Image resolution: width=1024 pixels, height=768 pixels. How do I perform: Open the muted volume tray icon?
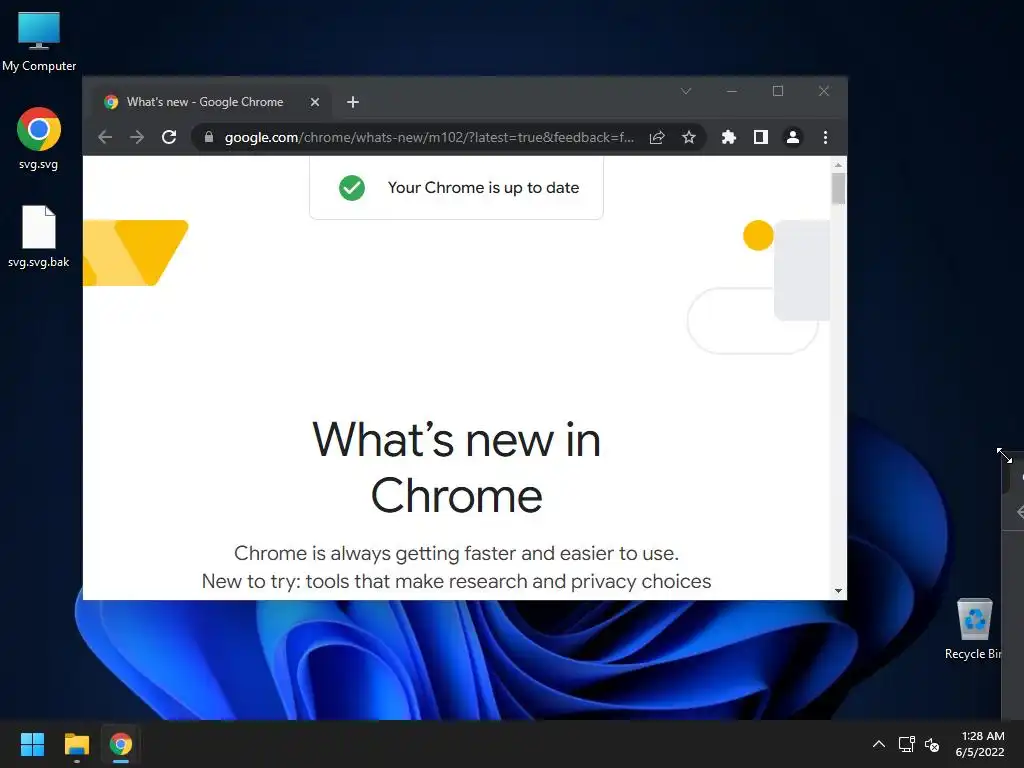click(x=932, y=744)
